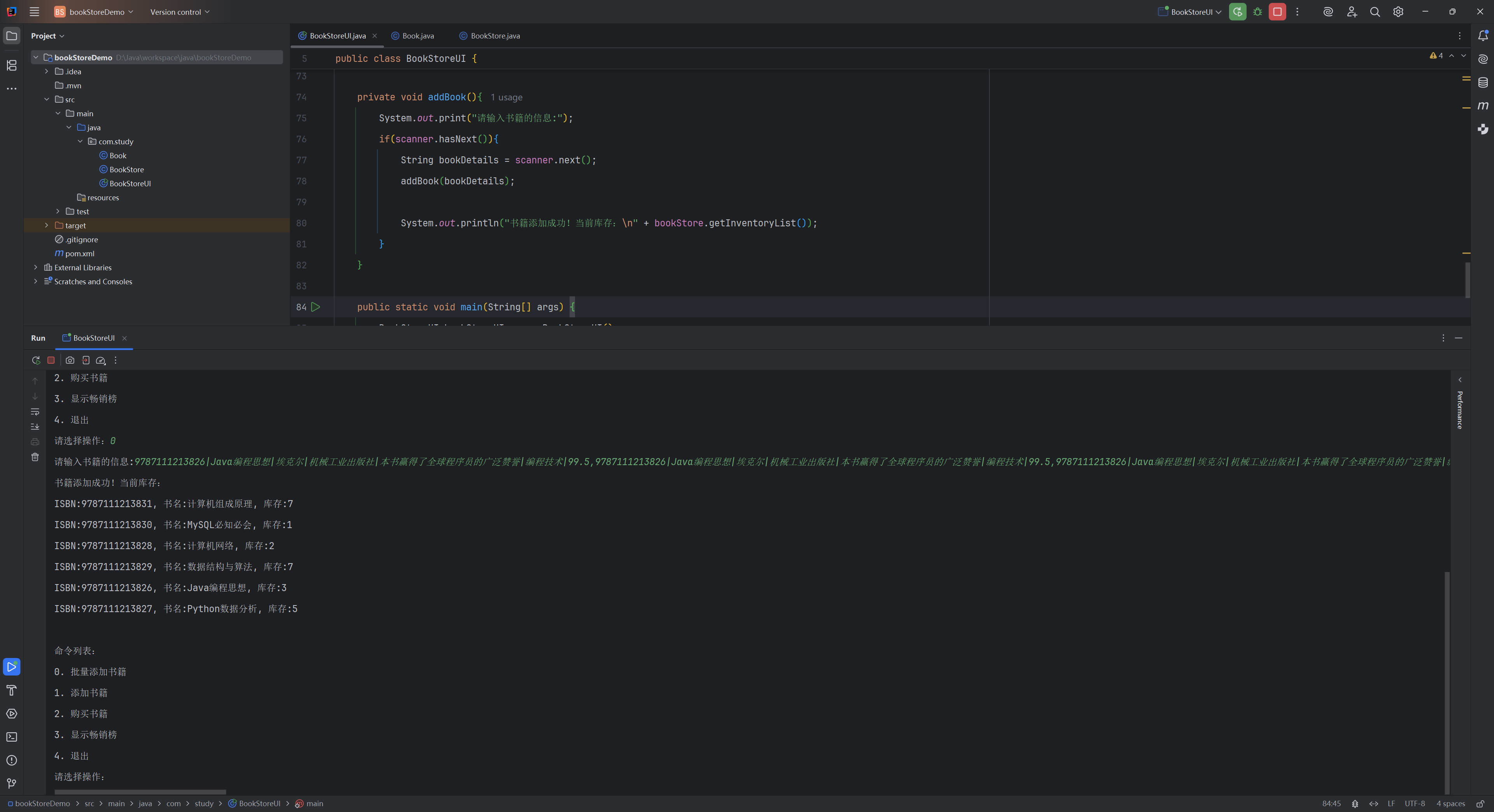Click the camera screenshot icon in Run toolbar

click(70, 360)
